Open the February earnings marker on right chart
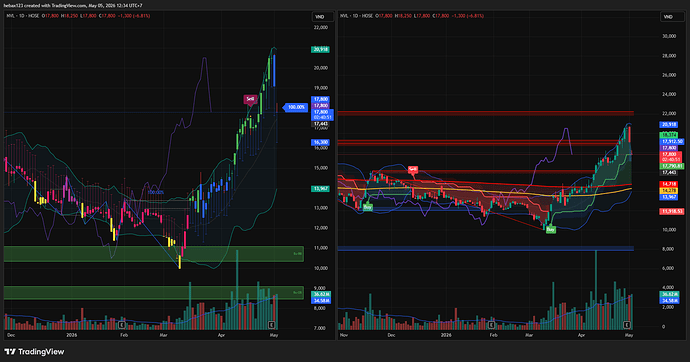 tap(491, 325)
